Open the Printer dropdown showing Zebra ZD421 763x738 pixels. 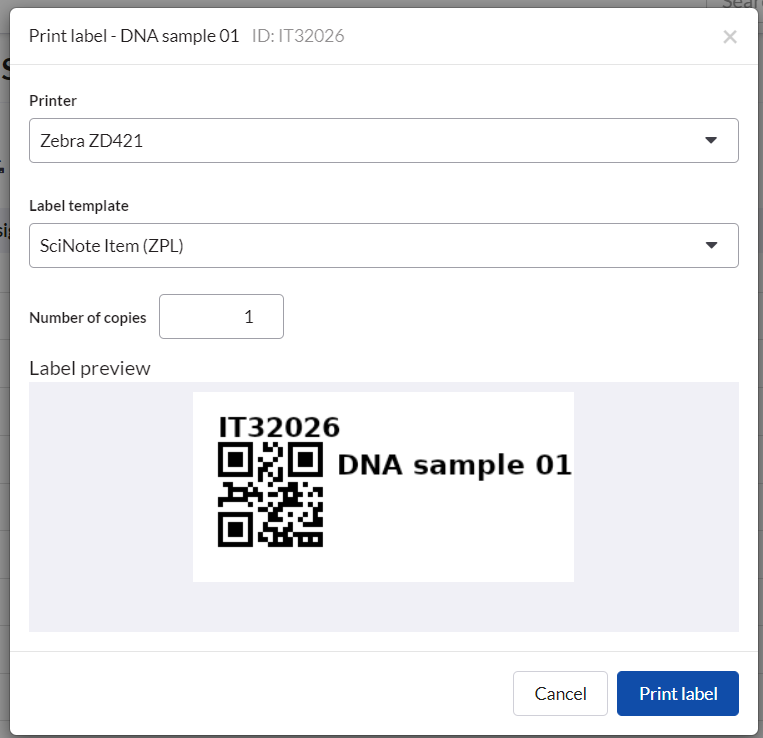coord(370,141)
